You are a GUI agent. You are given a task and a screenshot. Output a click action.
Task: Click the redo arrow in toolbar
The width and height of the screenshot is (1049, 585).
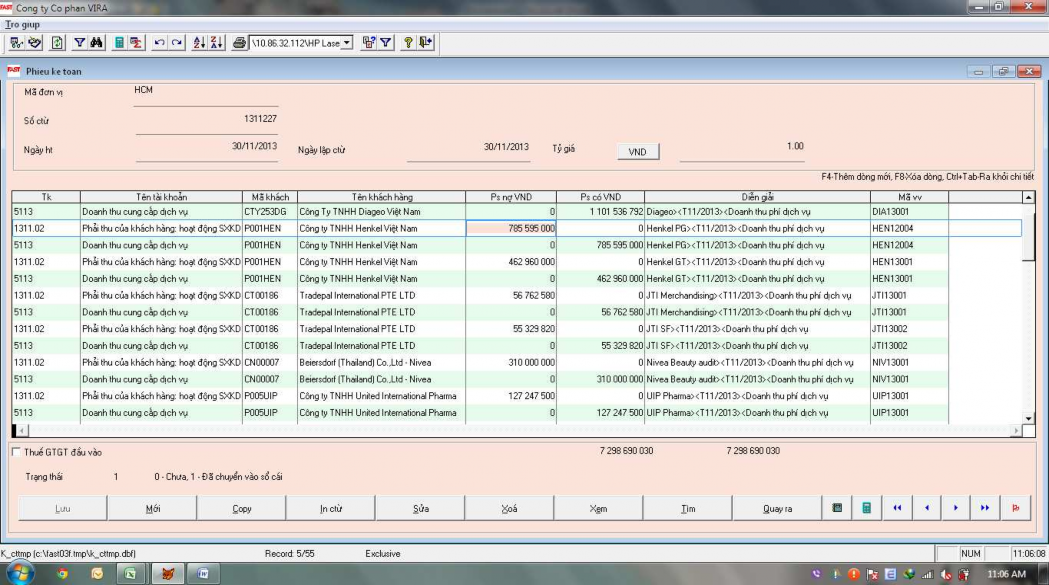pyautogui.click(x=177, y=43)
